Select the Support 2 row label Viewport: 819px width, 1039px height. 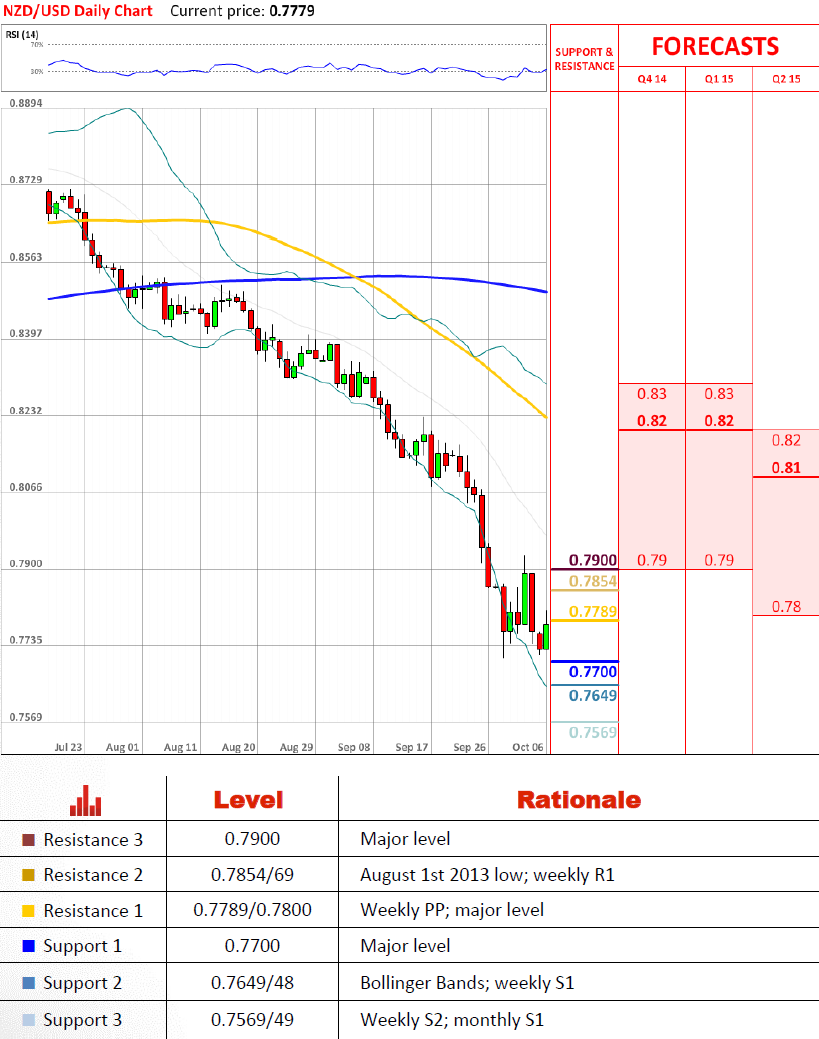point(83,983)
